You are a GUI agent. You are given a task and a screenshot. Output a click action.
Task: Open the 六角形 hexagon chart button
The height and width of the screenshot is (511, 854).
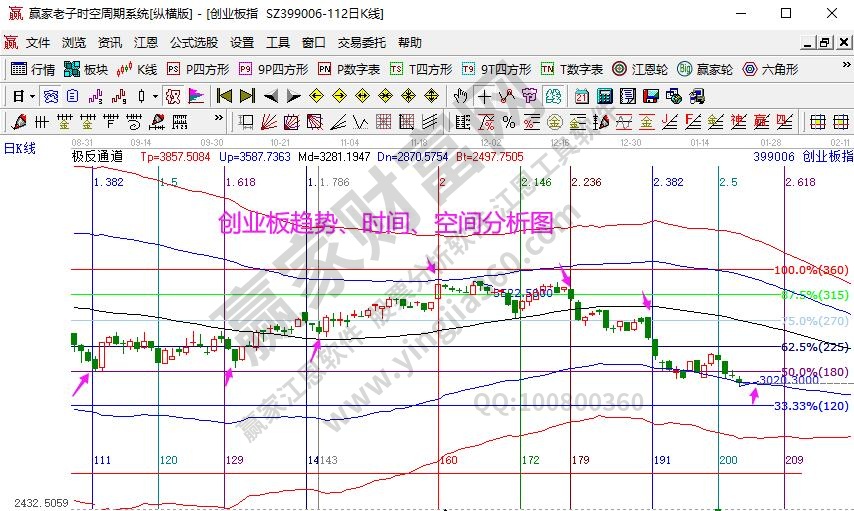tap(768, 69)
